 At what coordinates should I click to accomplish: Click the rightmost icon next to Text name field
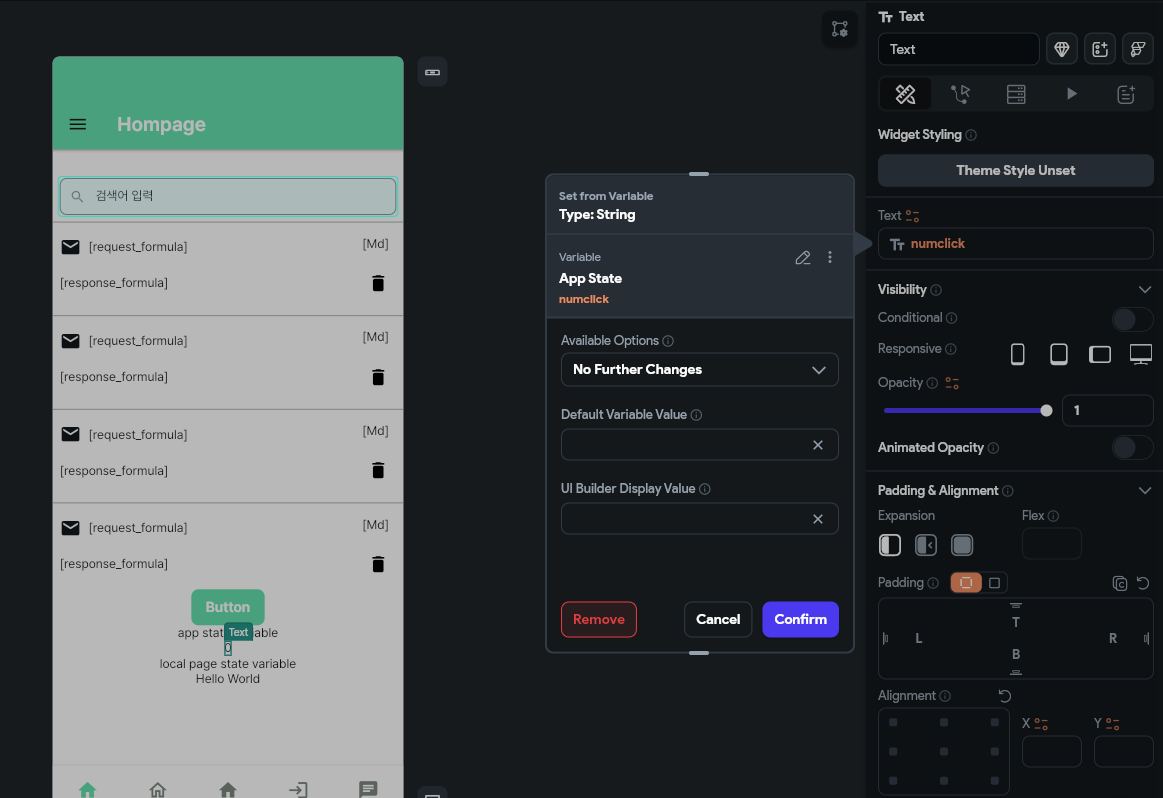point(1137,49)
